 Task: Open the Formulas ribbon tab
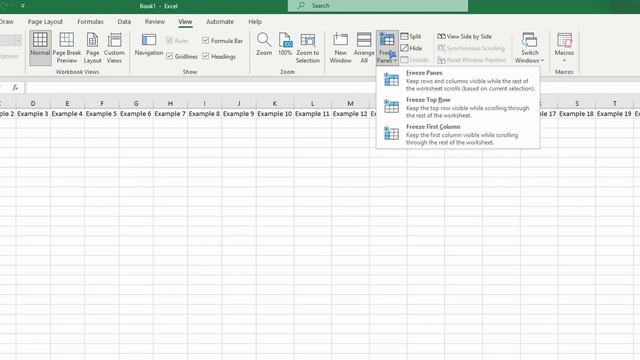90,22
